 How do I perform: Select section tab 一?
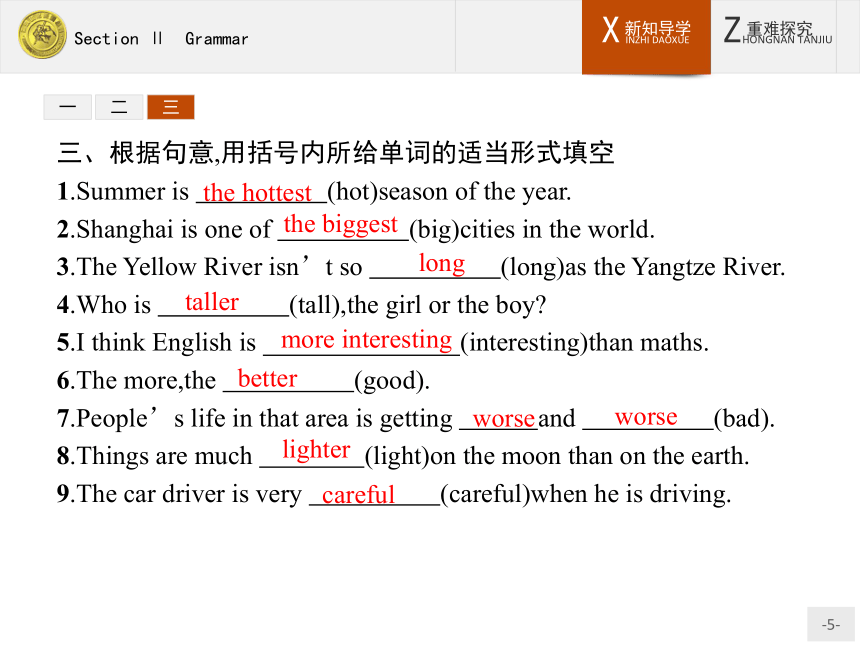click(x=67, y=107)
